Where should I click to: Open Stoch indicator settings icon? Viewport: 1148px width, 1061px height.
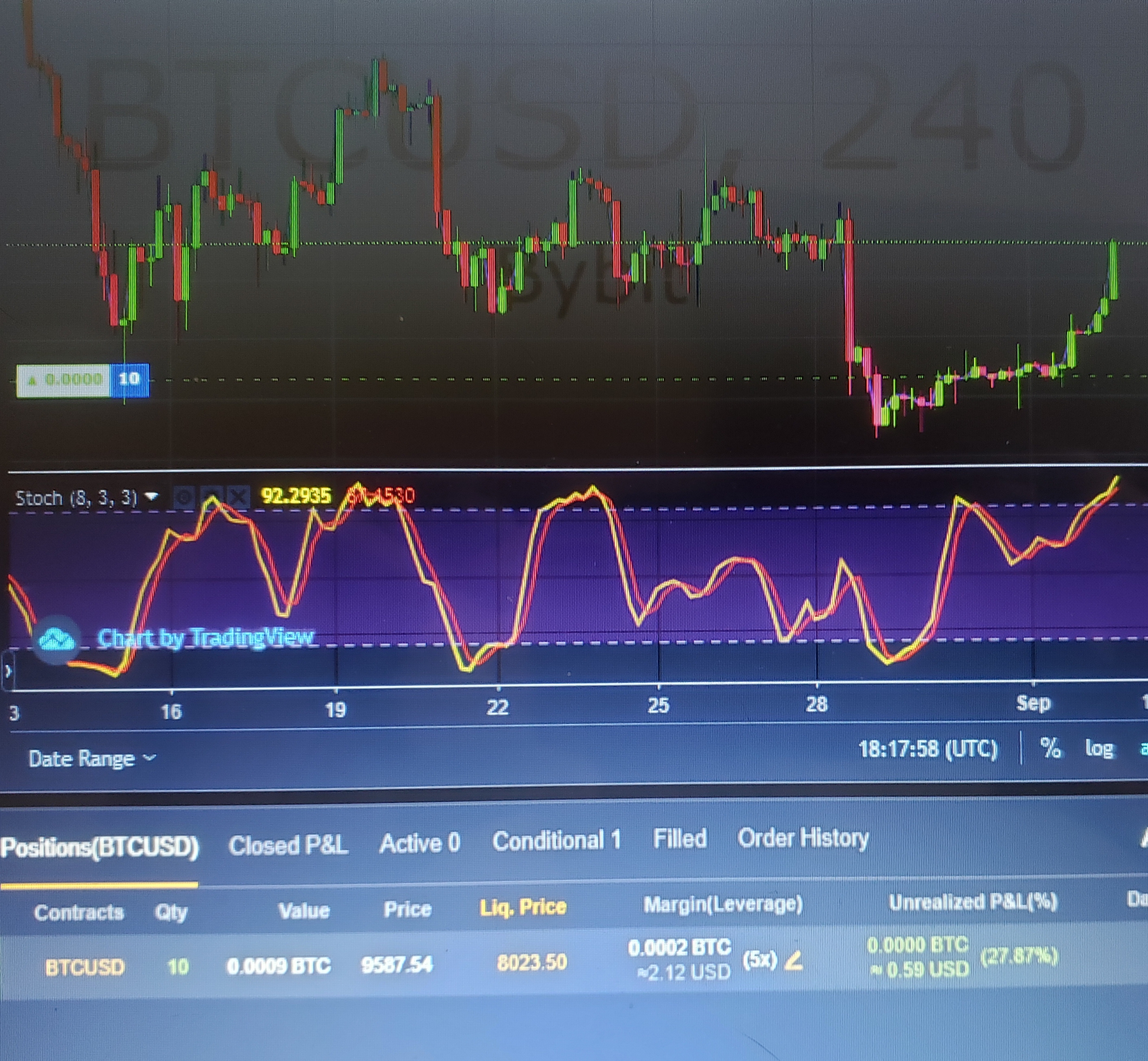[x=211, y=497]
